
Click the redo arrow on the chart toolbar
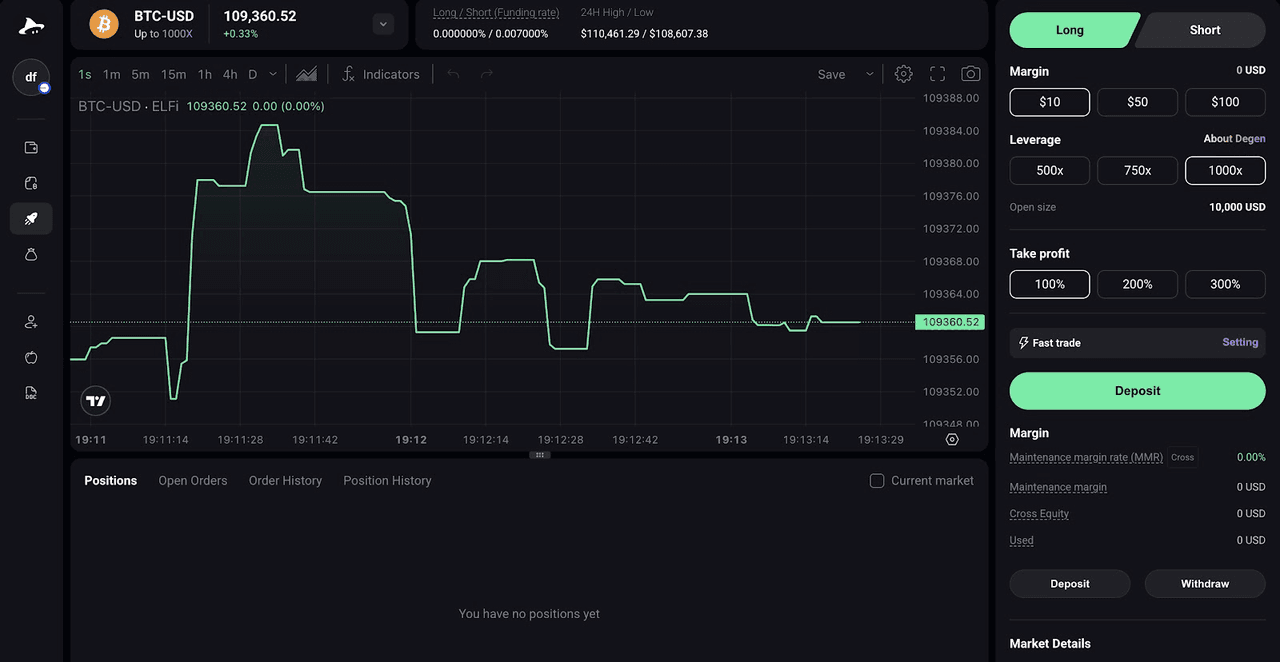(487, 74)
